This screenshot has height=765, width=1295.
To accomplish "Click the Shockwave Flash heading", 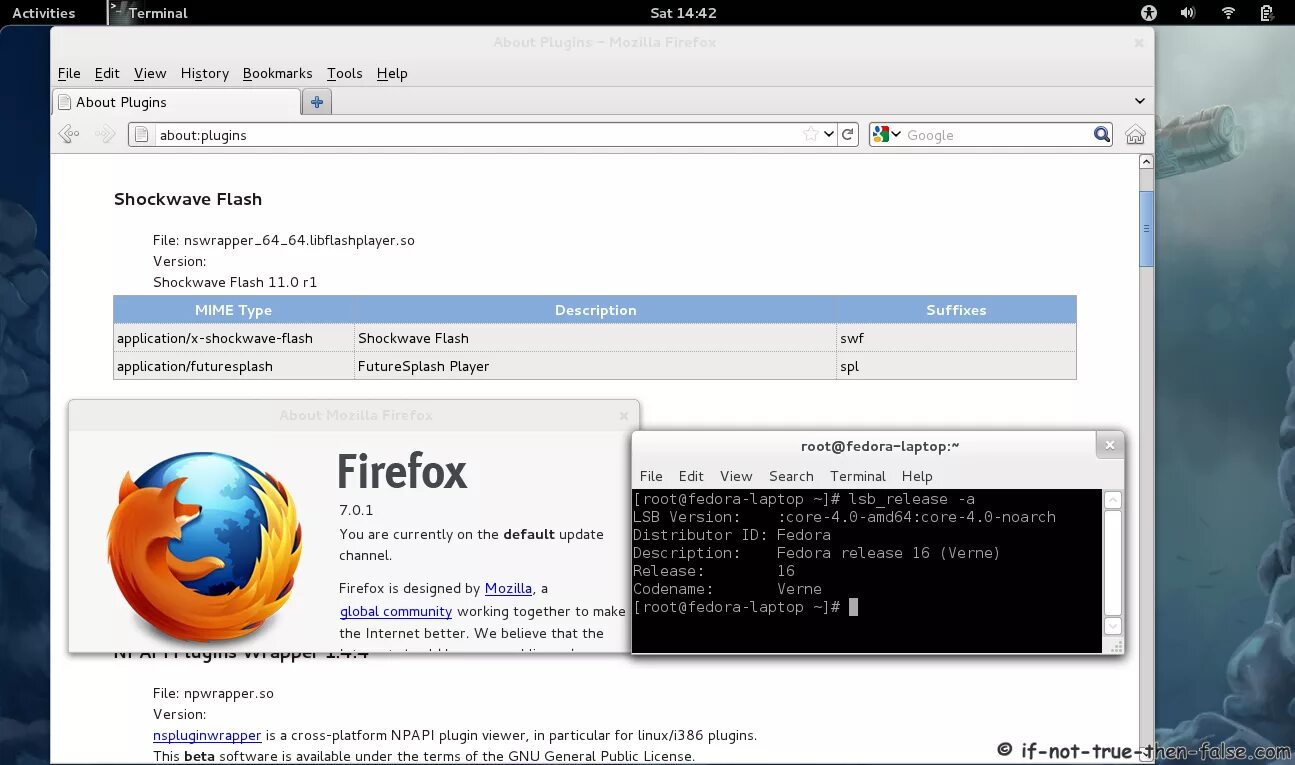I will (188, 199).
